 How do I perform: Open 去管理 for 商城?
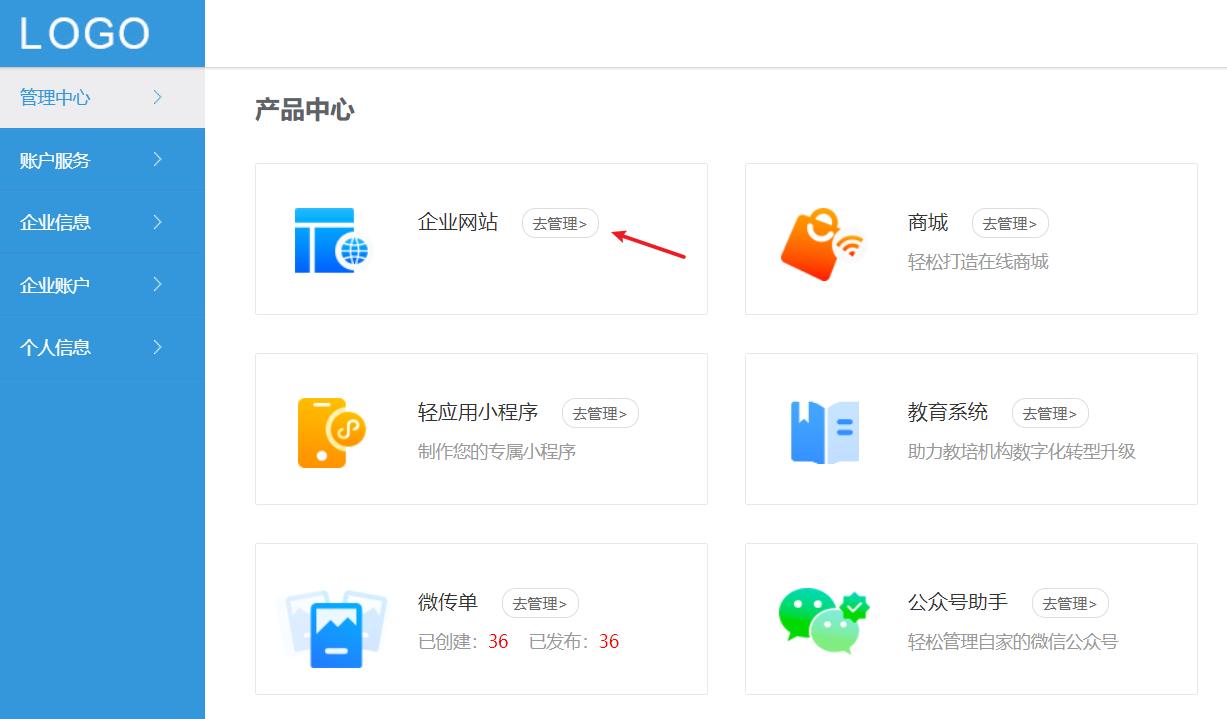[1010, 223]
